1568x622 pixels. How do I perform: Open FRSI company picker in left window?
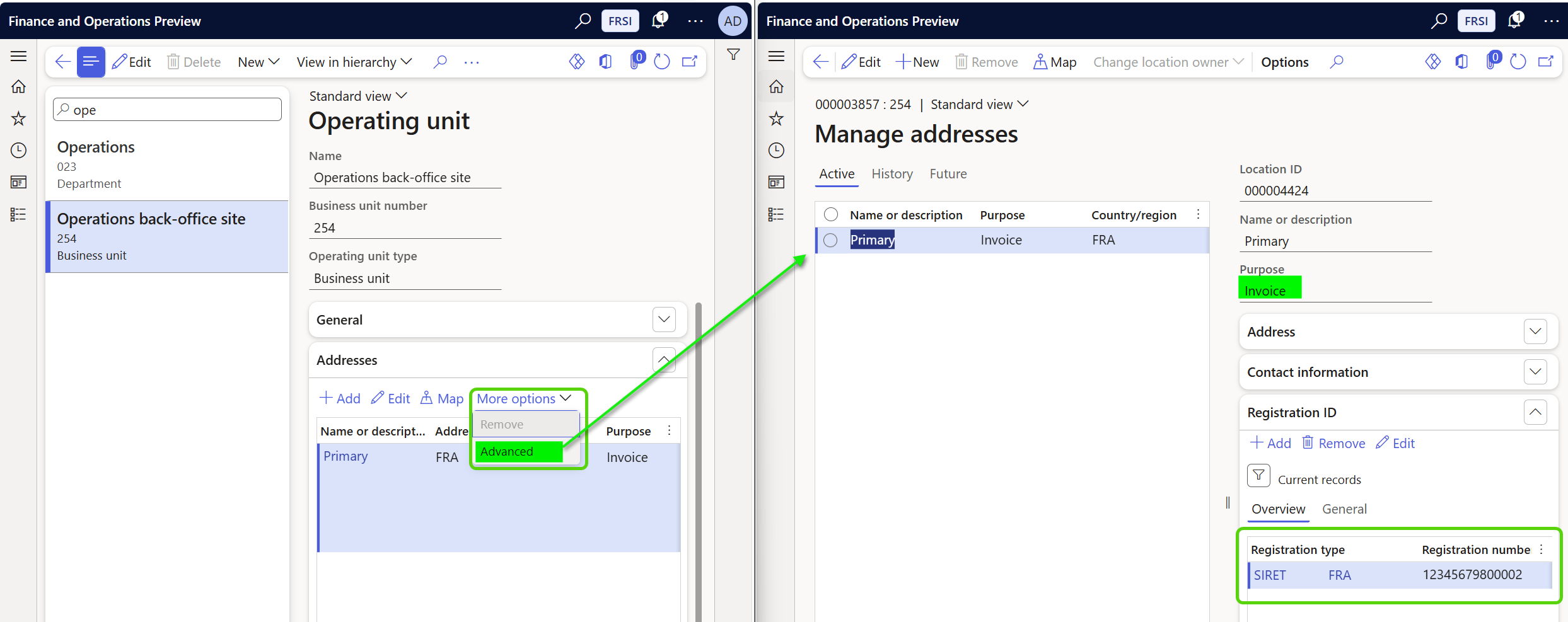click(x=620, y=21)
